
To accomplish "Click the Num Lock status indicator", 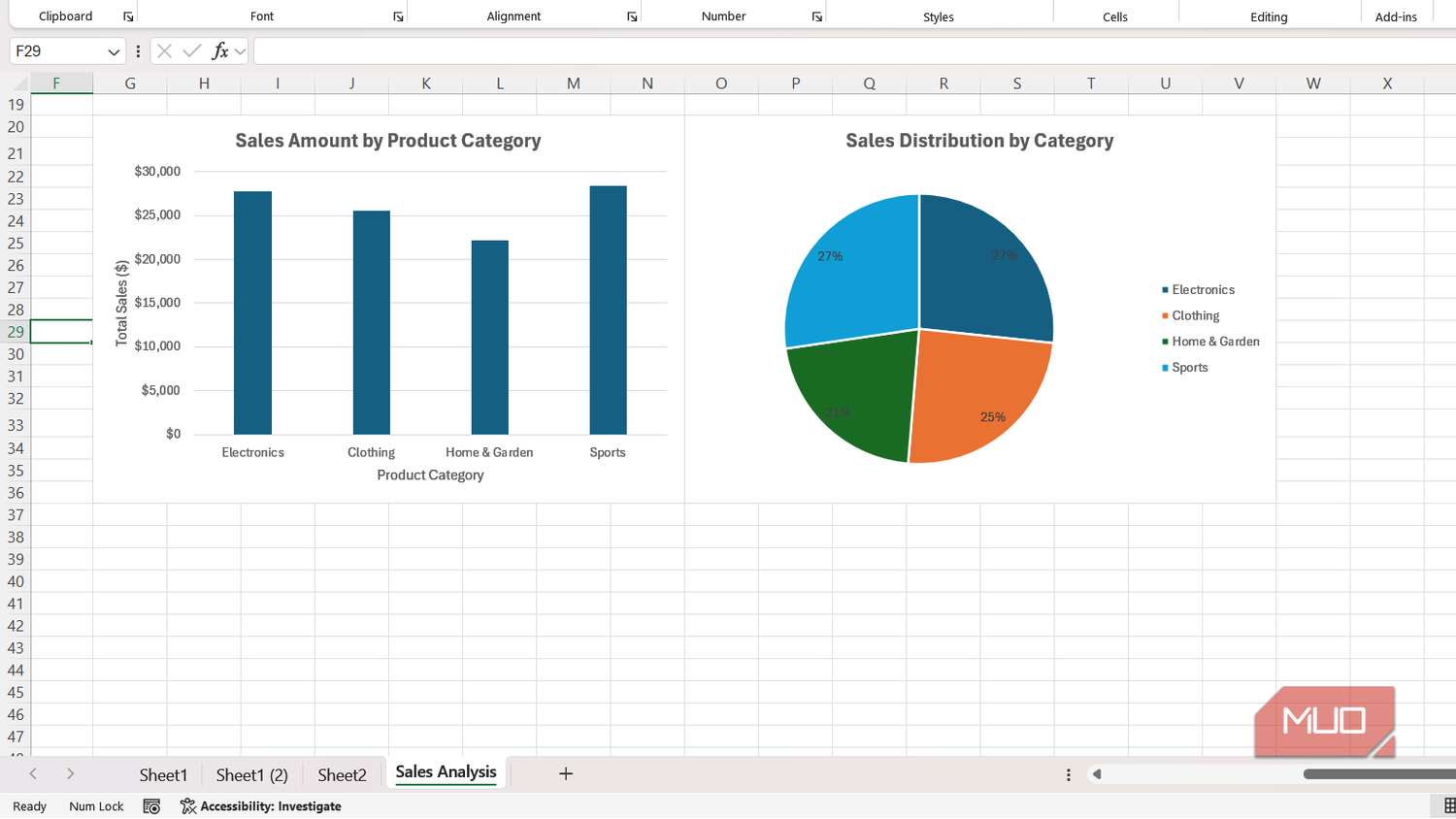I will pos(96,806).
